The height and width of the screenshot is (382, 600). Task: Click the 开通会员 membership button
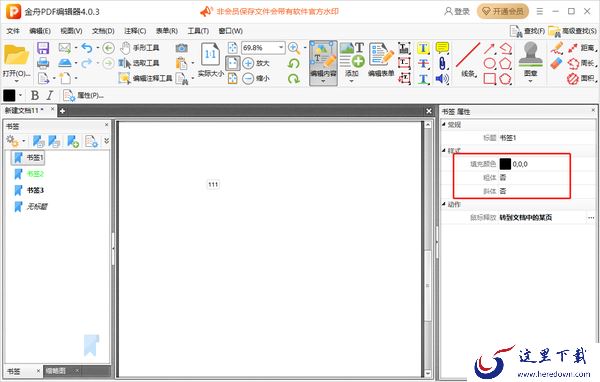point(503,11)
